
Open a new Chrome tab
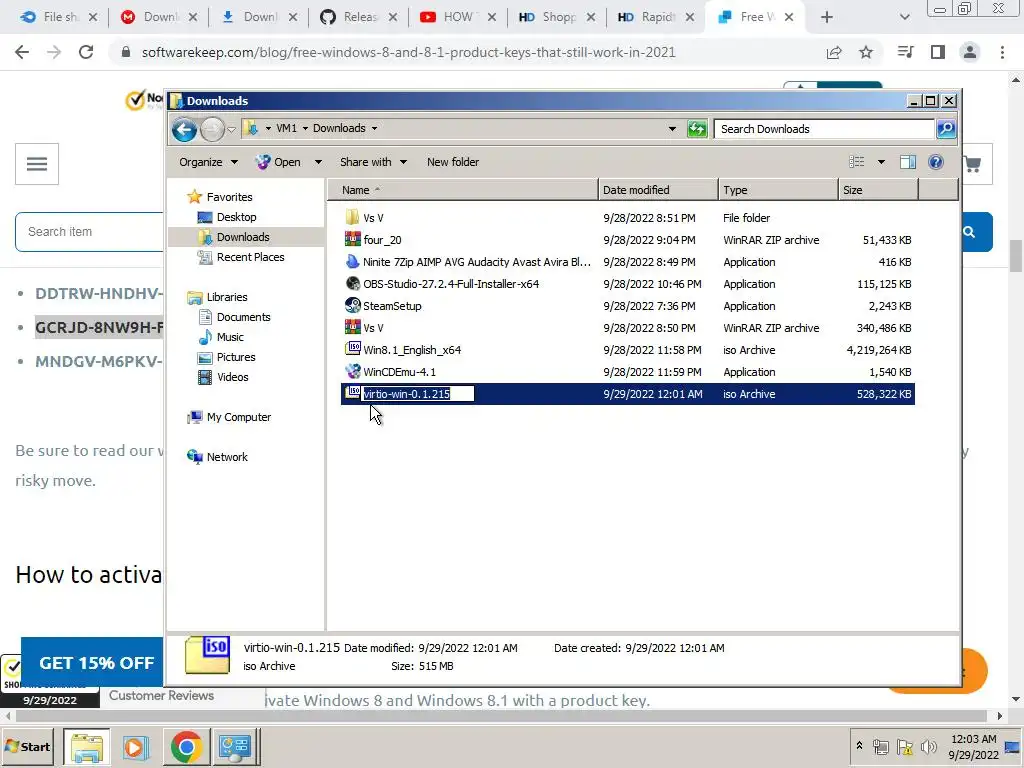coord(826,17)
